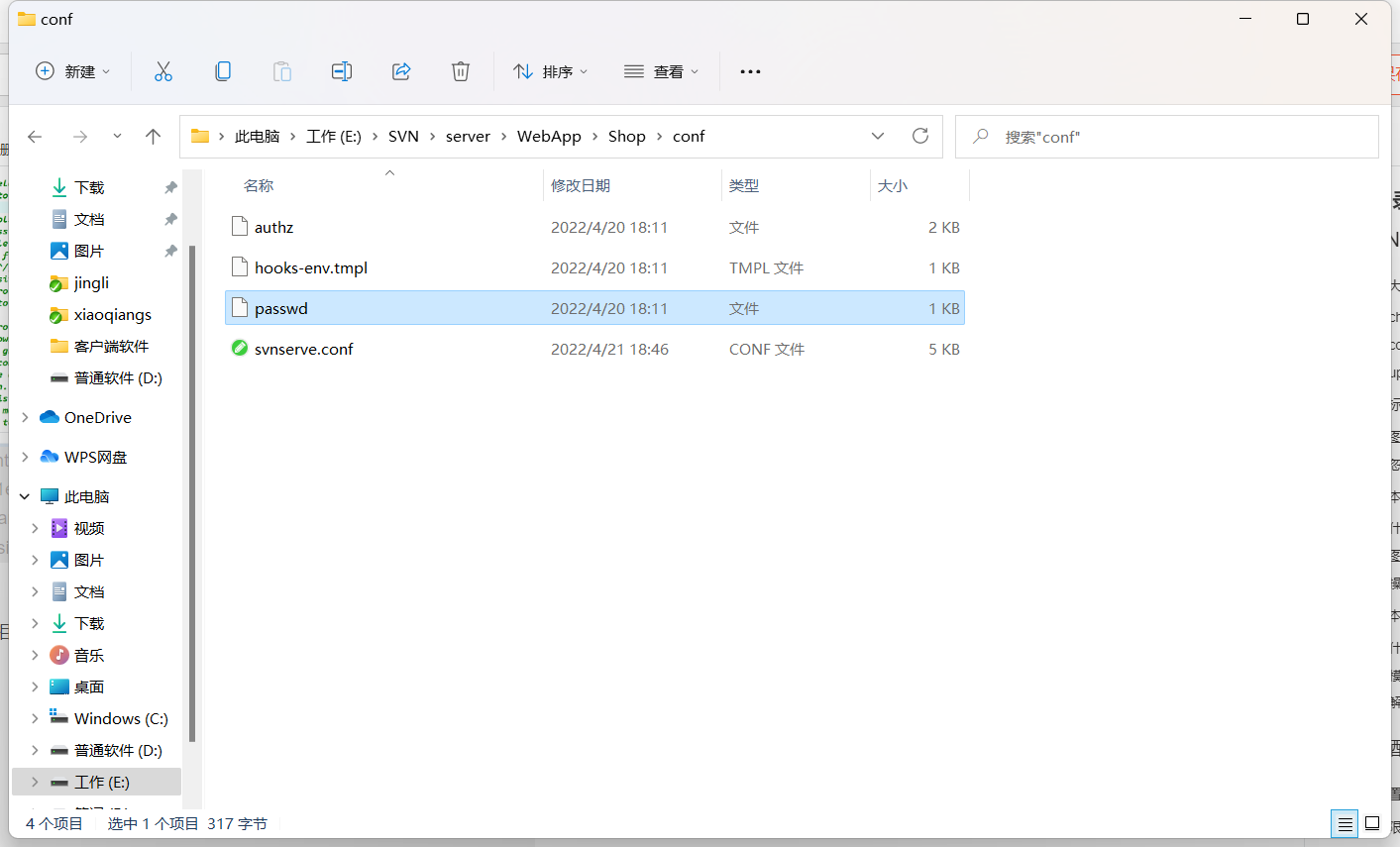Expand the 音乐 tree node
The height and width of the screenshot is (847, 1400).
point(36,655)
